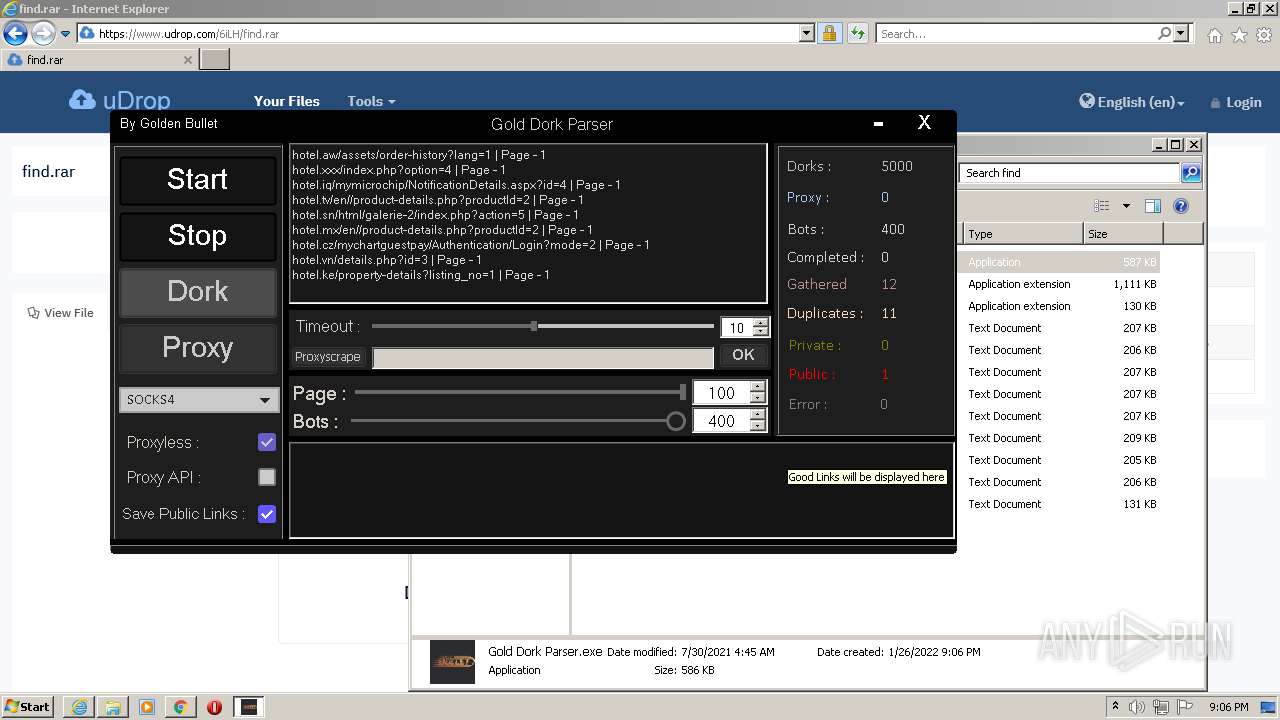The image size is (1280, 720).
Task: Click the Start button in Dork Parser
Action: (x=197, y=180)
